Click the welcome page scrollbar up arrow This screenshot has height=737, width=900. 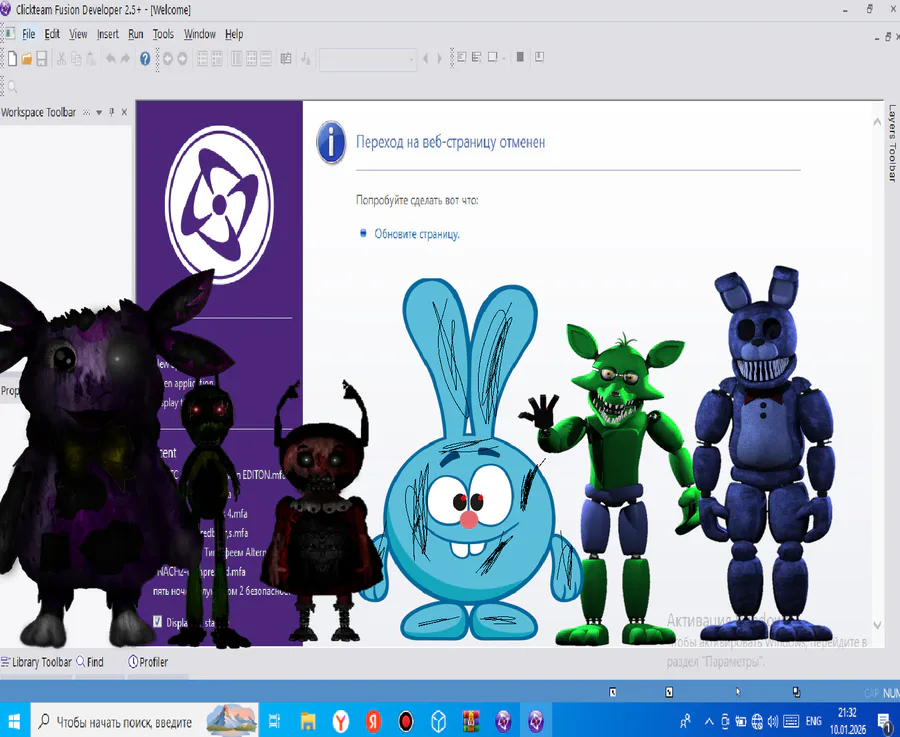877,122
